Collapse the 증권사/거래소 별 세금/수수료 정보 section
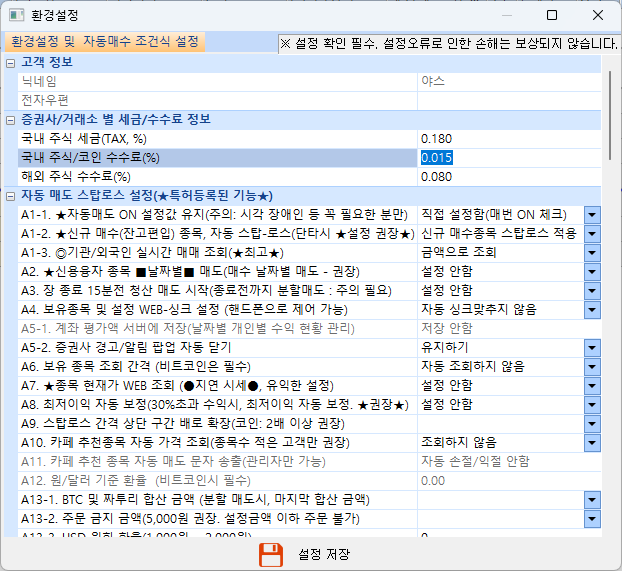The width and height of the screenshot is (622, 571). click(10, 120)
